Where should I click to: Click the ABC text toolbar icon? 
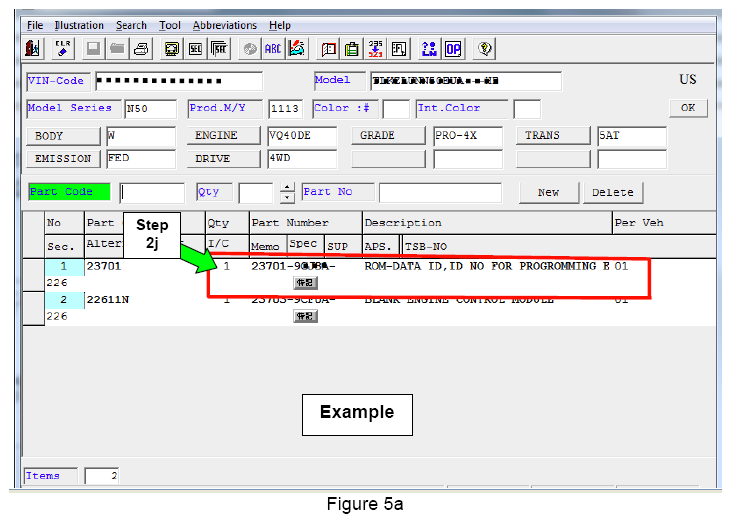point(273,48)
